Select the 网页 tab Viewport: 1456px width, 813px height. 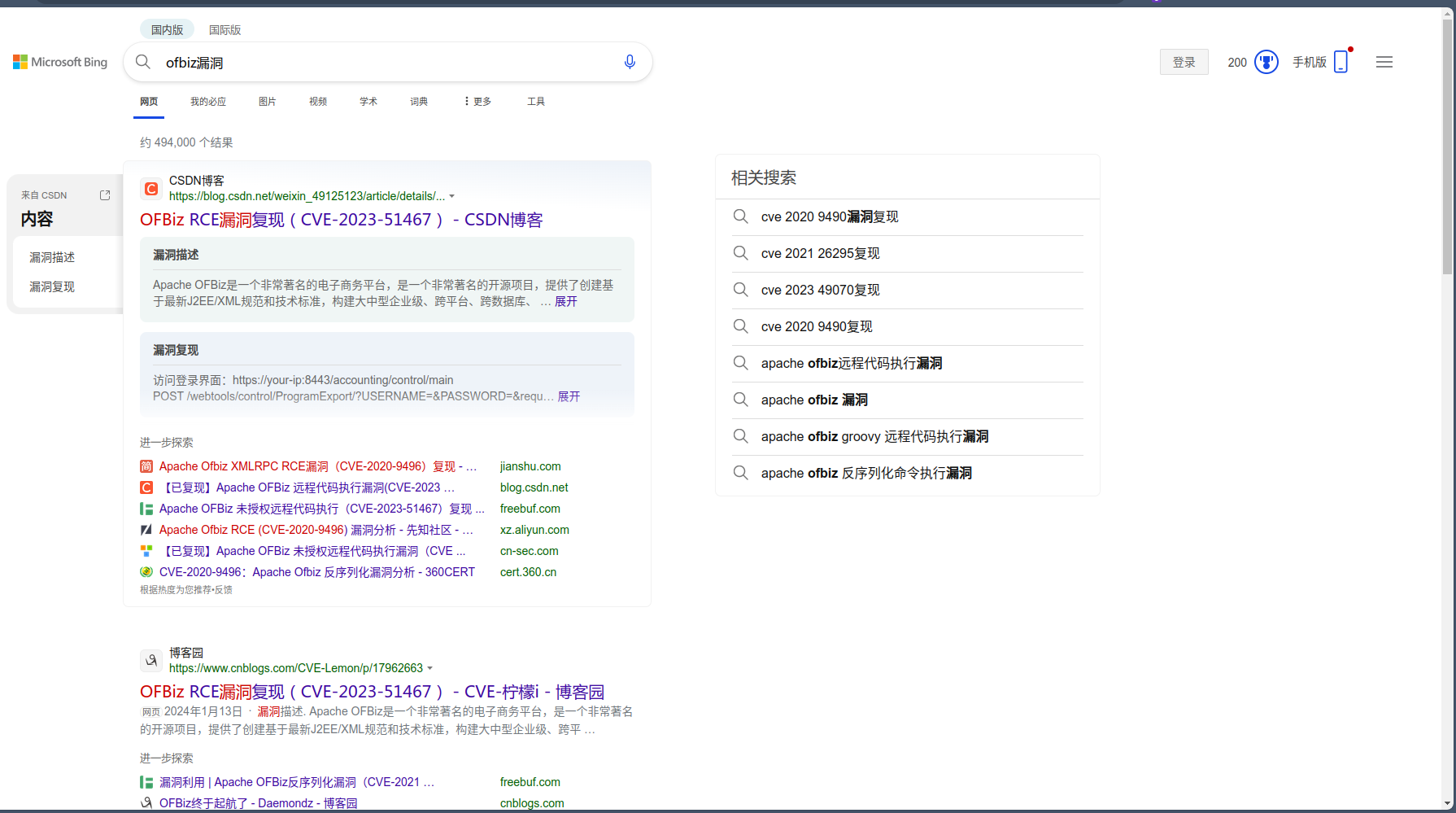(x=149, y=102)
